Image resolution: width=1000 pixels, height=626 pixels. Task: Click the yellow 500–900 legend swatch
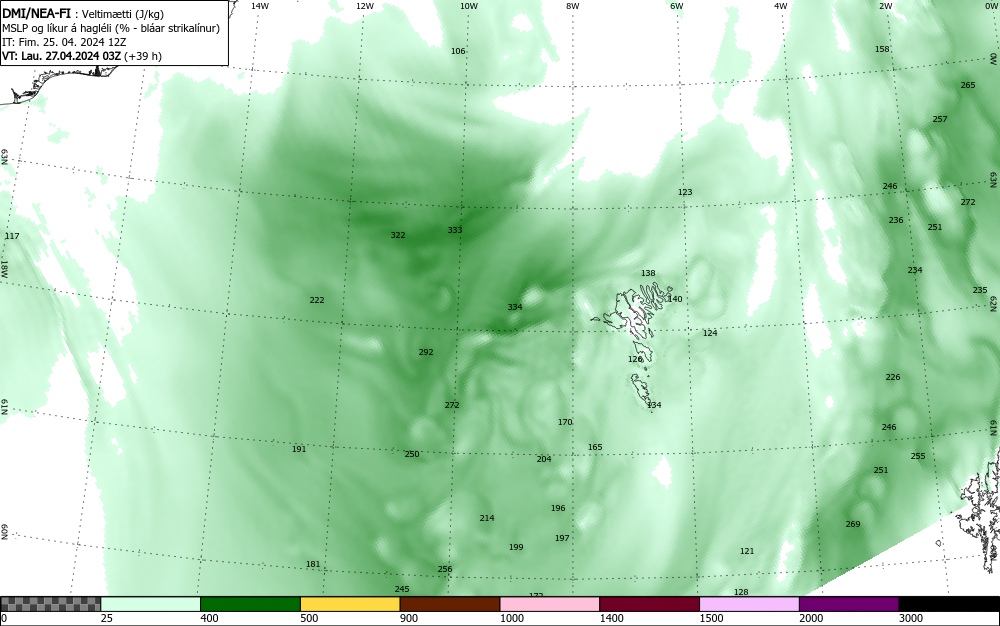pyautogui.click(x=350, y=604)
